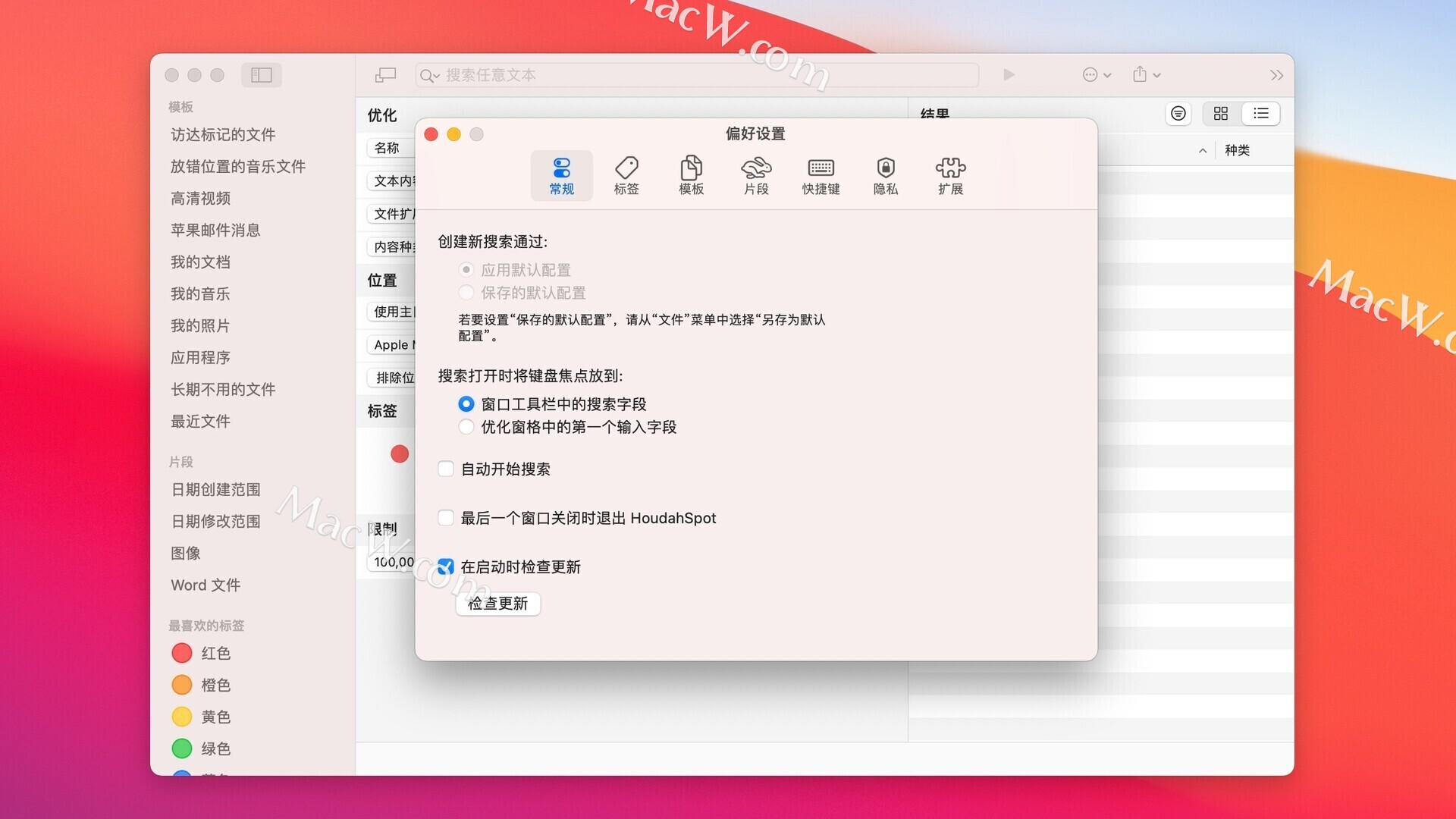Open the share menu in toolbar

(1147, 75)
